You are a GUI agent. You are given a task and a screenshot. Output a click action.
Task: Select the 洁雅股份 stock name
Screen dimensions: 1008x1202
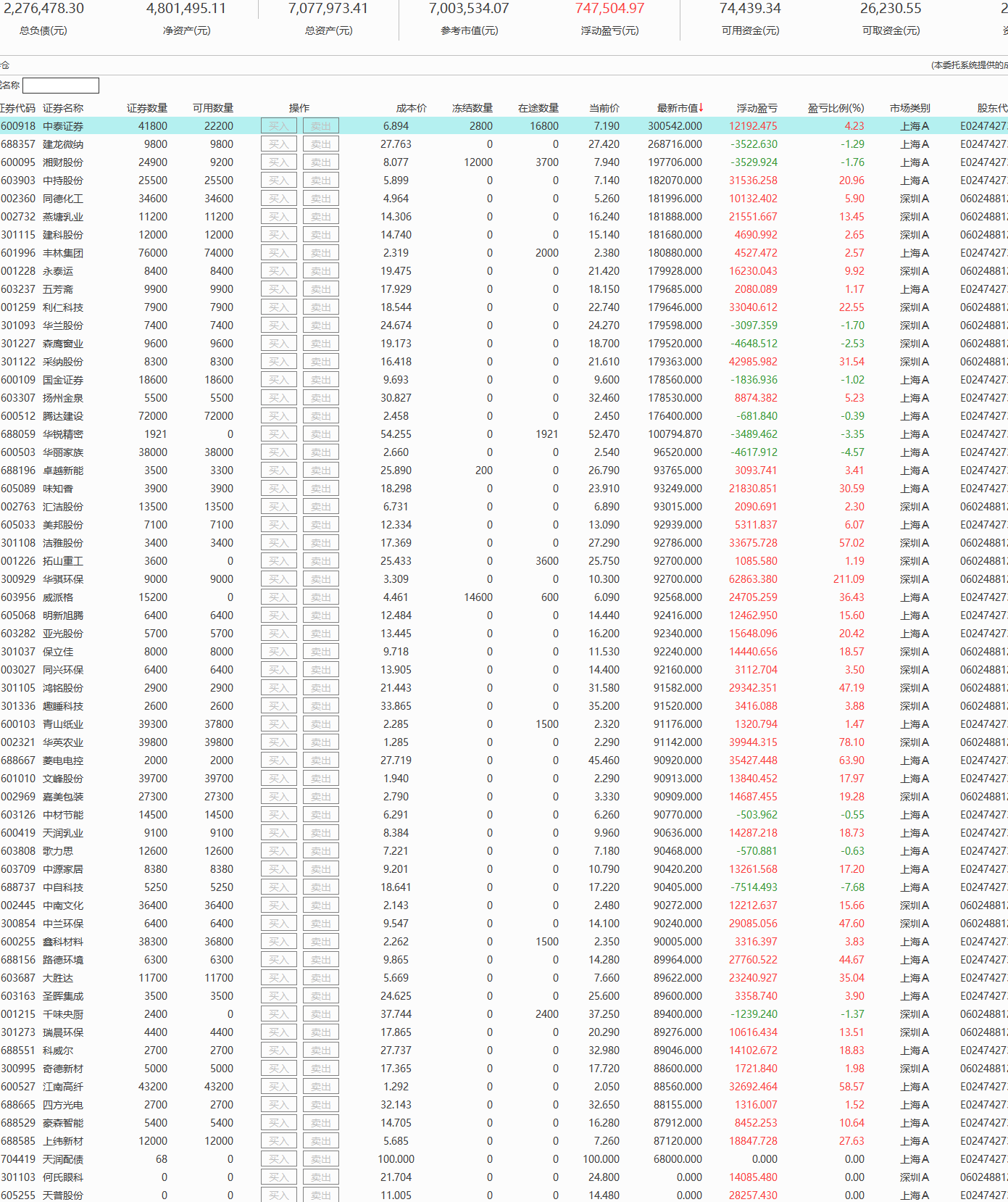[63, 543]
